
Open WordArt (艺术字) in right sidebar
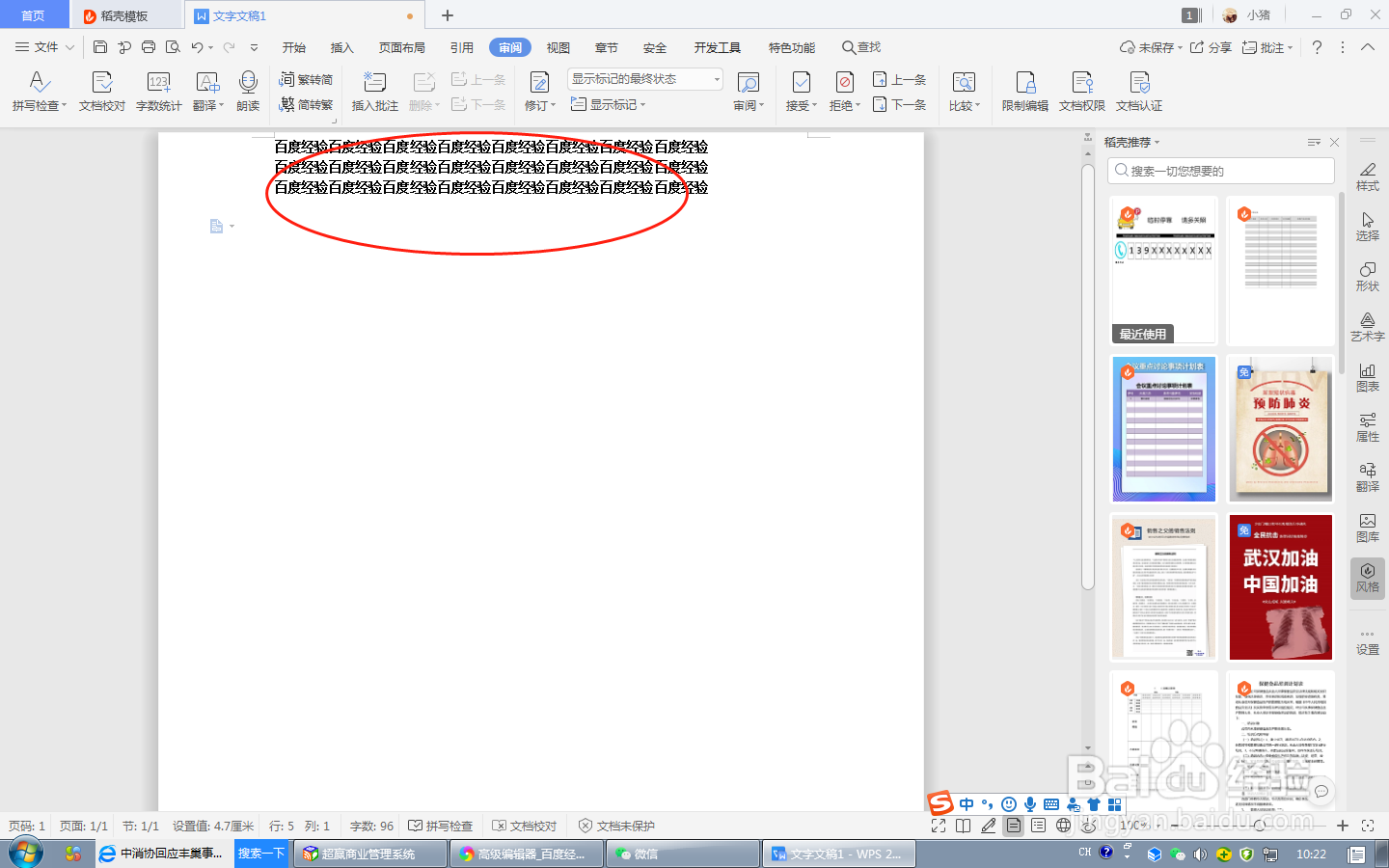pos(1368,327)
